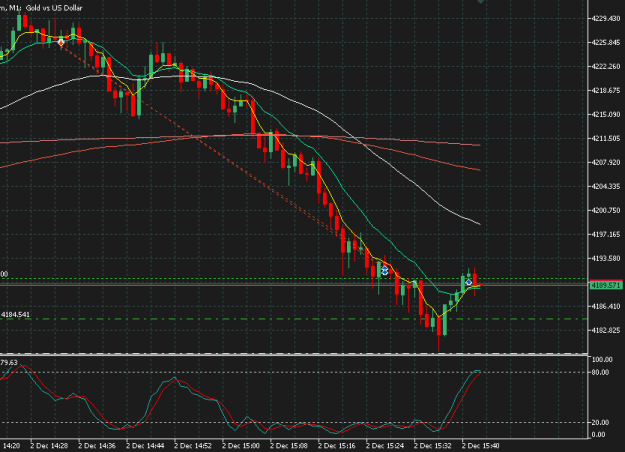This screenshot has width=625, height=452.
Task: Click the 2 Dec 15:40 time label
Action: 480,445
